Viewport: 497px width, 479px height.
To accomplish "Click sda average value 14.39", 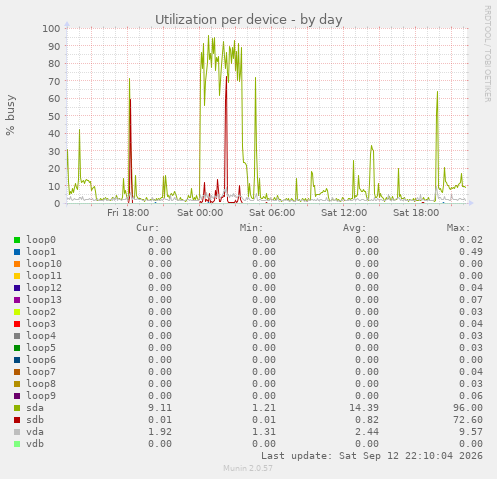I will click(364, 408).
